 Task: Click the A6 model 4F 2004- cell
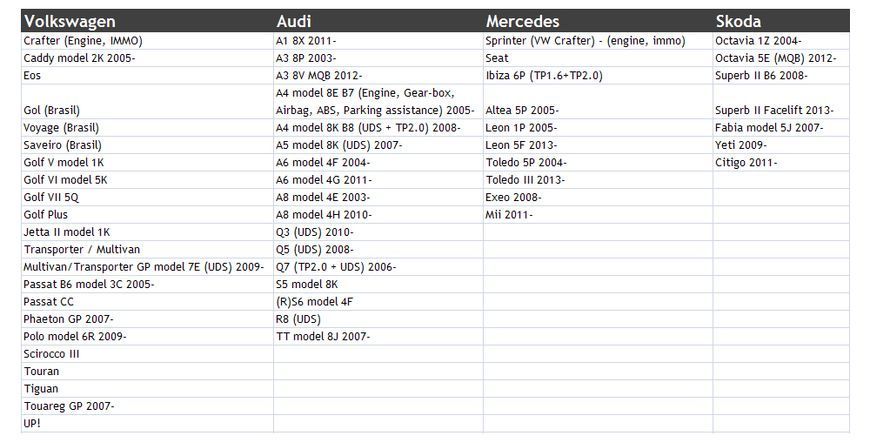(378, 163)
